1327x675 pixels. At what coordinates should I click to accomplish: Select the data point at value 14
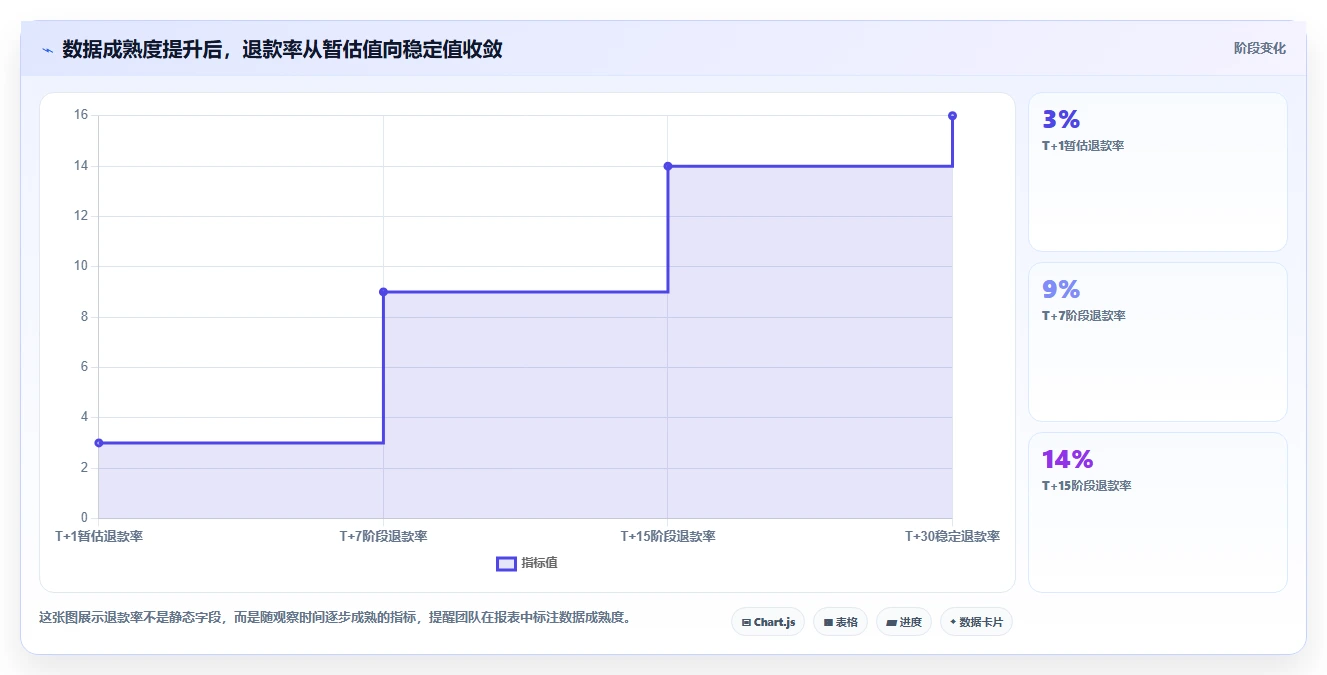point(668,166)
